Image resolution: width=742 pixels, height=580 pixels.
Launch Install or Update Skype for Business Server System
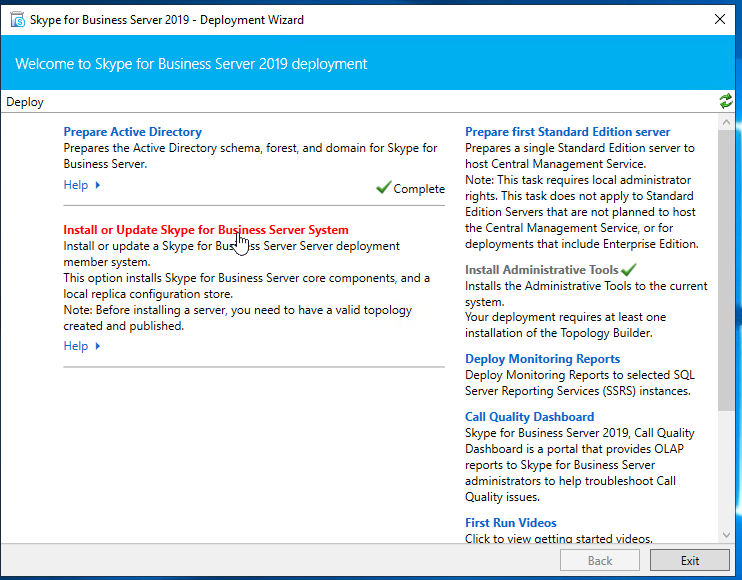205,230
